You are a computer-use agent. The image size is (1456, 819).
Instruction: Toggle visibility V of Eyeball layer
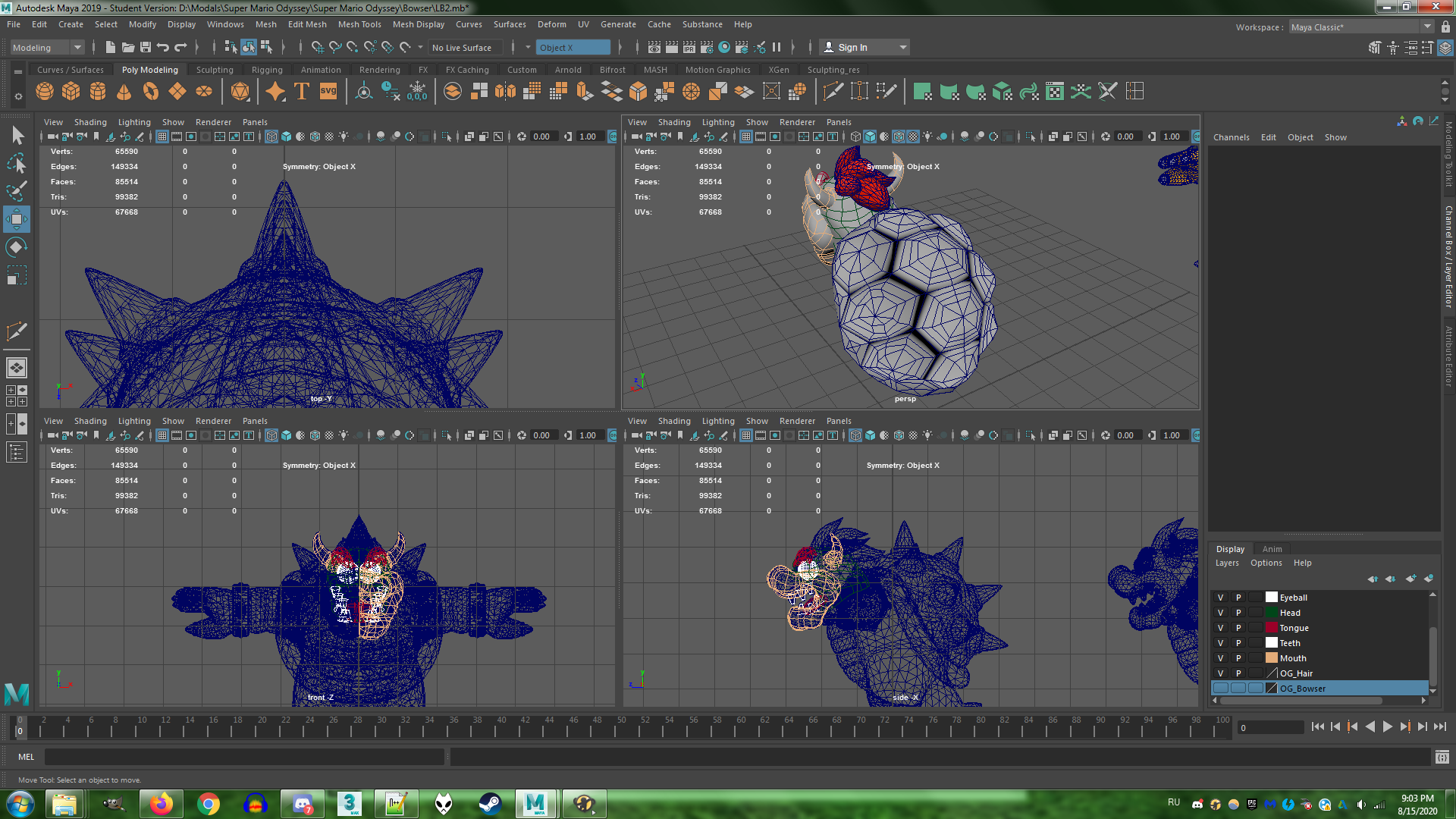click(1220, 598)
